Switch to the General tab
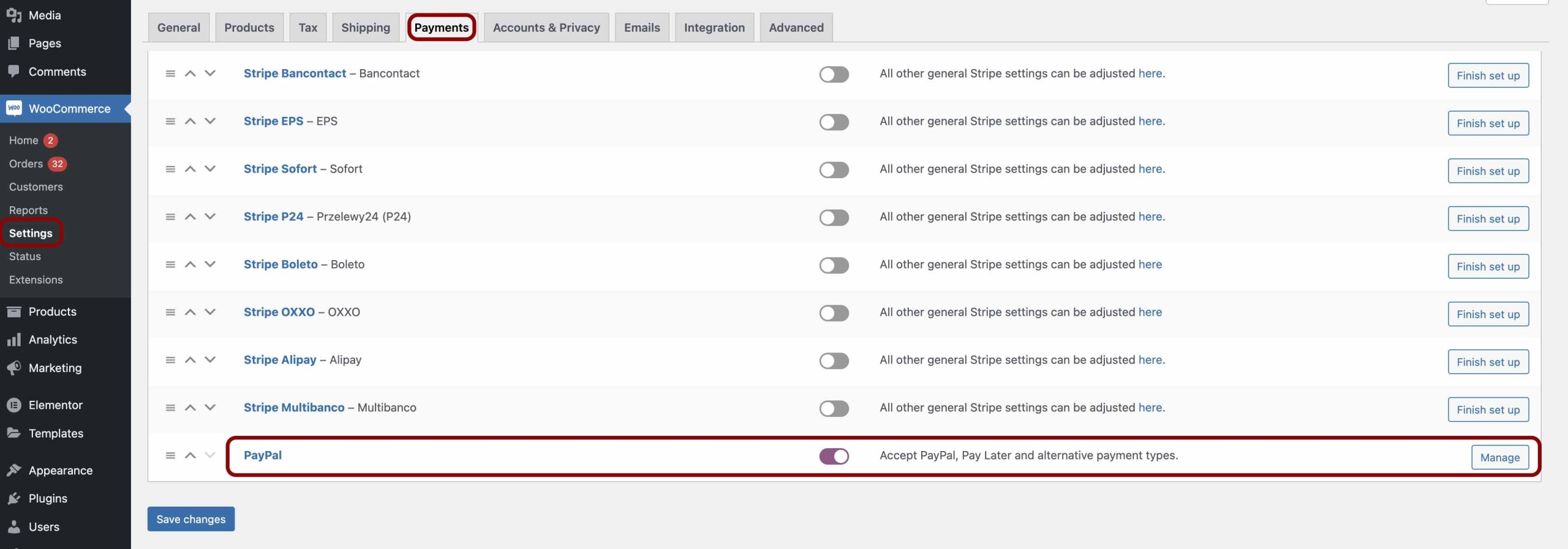This screenshot has width=1568, height=549. click(178, 28)
